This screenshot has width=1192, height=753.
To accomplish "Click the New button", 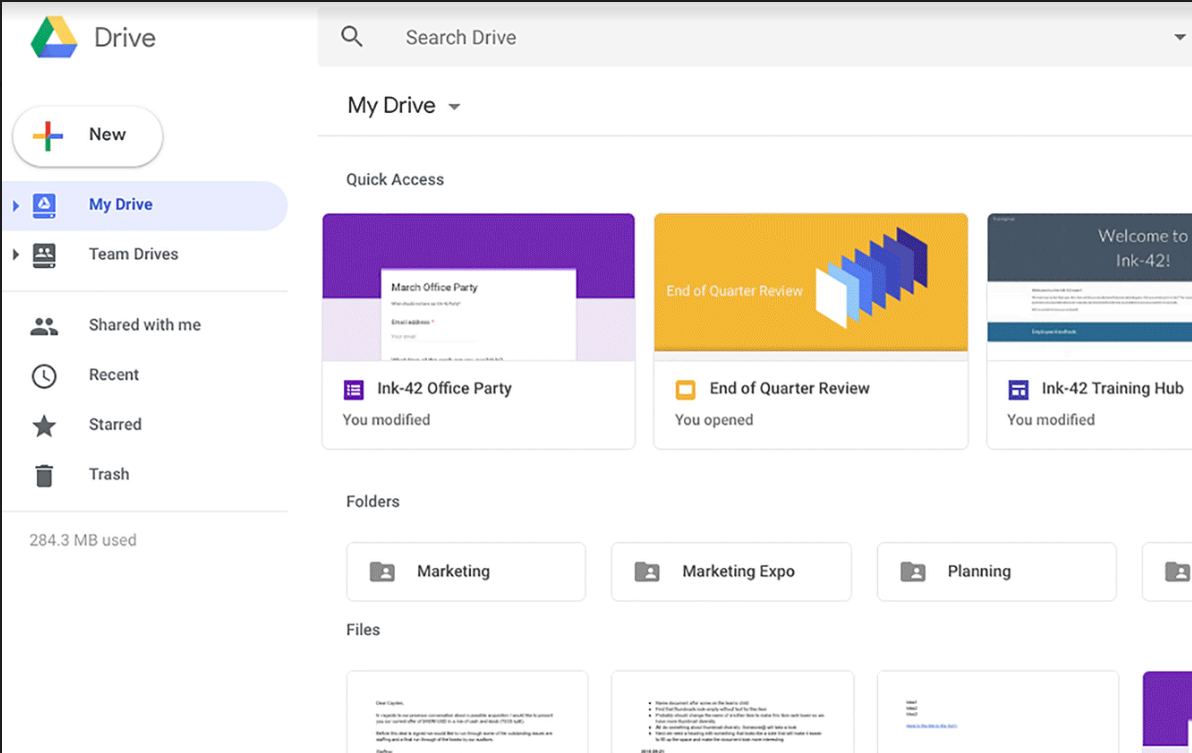I will pyautogui.click(x=87, y=134).
